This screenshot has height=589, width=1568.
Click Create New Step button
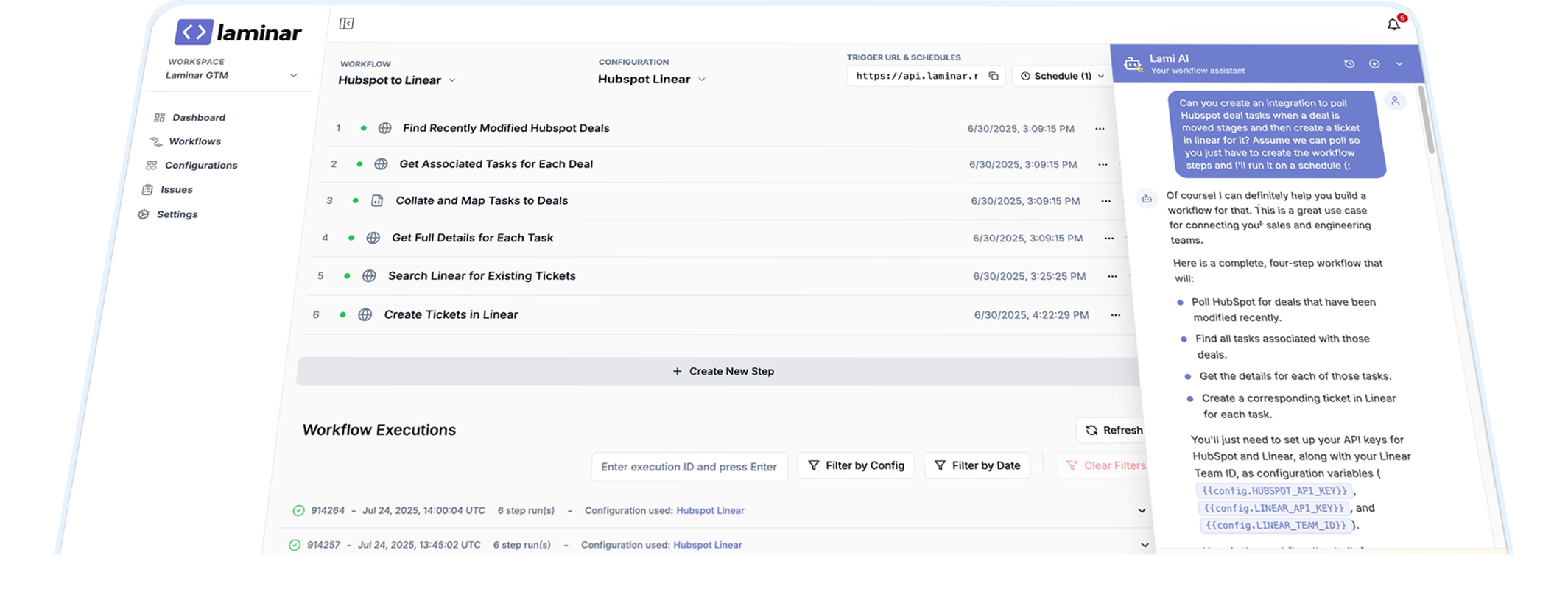719,371
